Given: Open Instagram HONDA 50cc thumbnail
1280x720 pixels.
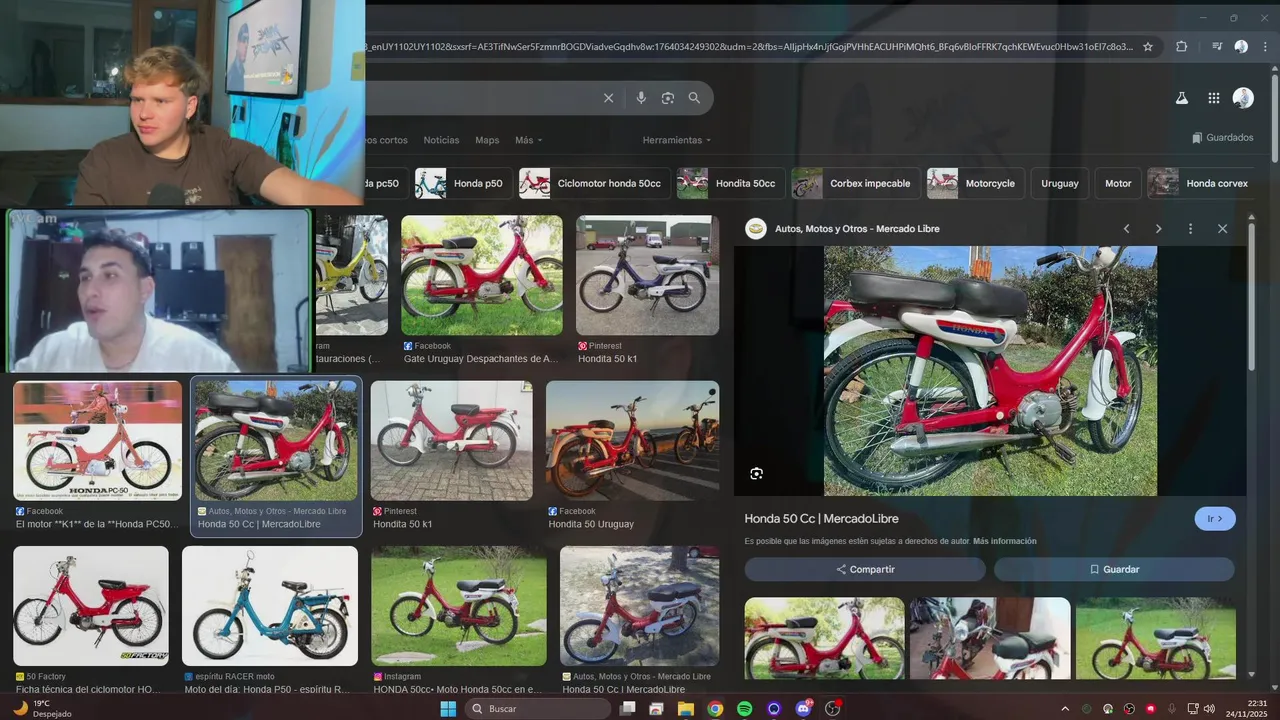Looking at the screenshot, I should point(459,606).
